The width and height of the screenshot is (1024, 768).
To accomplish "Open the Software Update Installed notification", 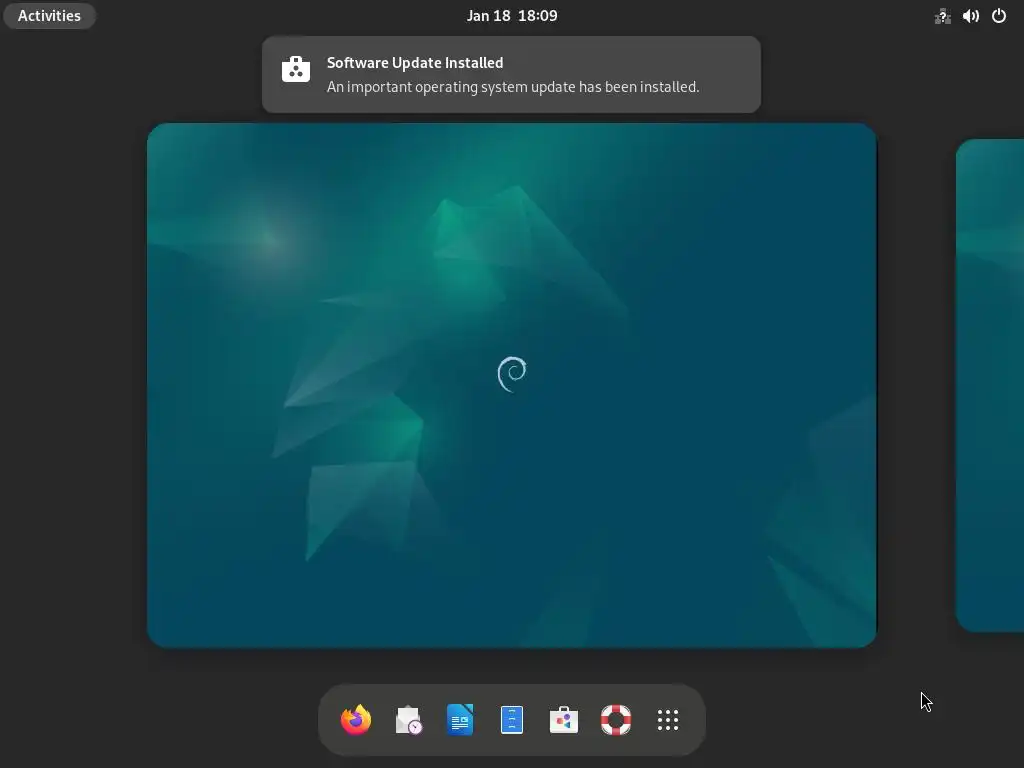I will [511, 74].
